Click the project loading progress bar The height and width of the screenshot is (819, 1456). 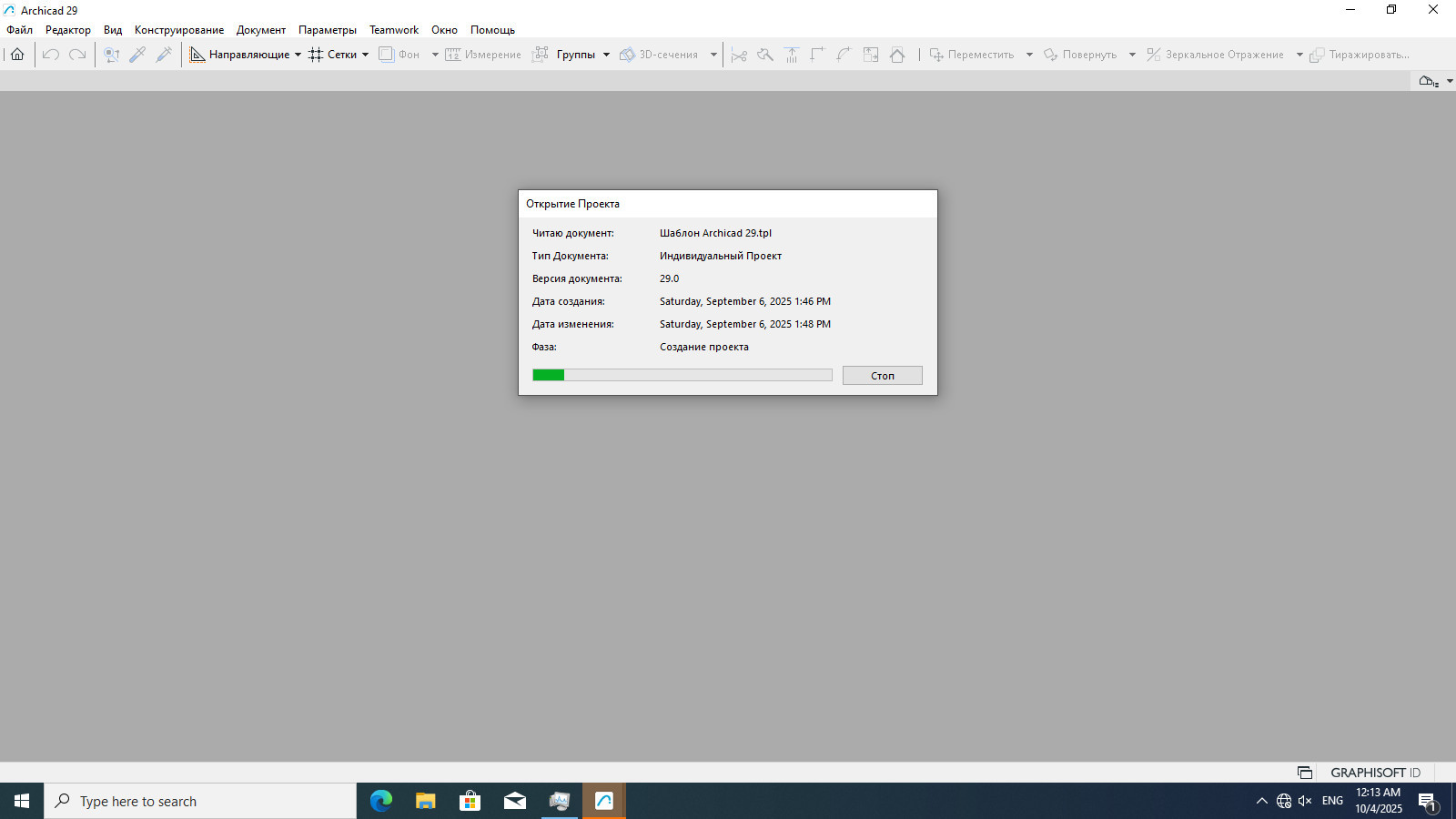(x=682, y=375)
